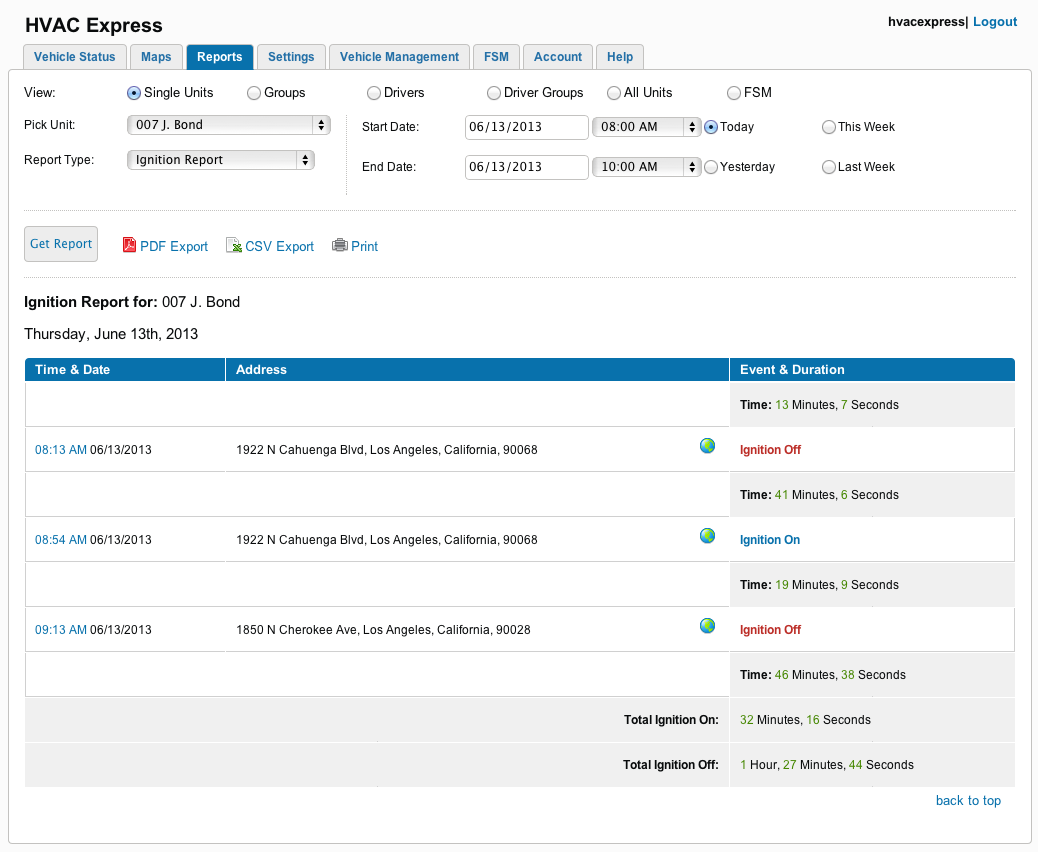Image resolution: width=1038 pixels, height=852 pixels.
Task: Open the 08:54 AM timestamp link
Action: [x=60, y=540]
